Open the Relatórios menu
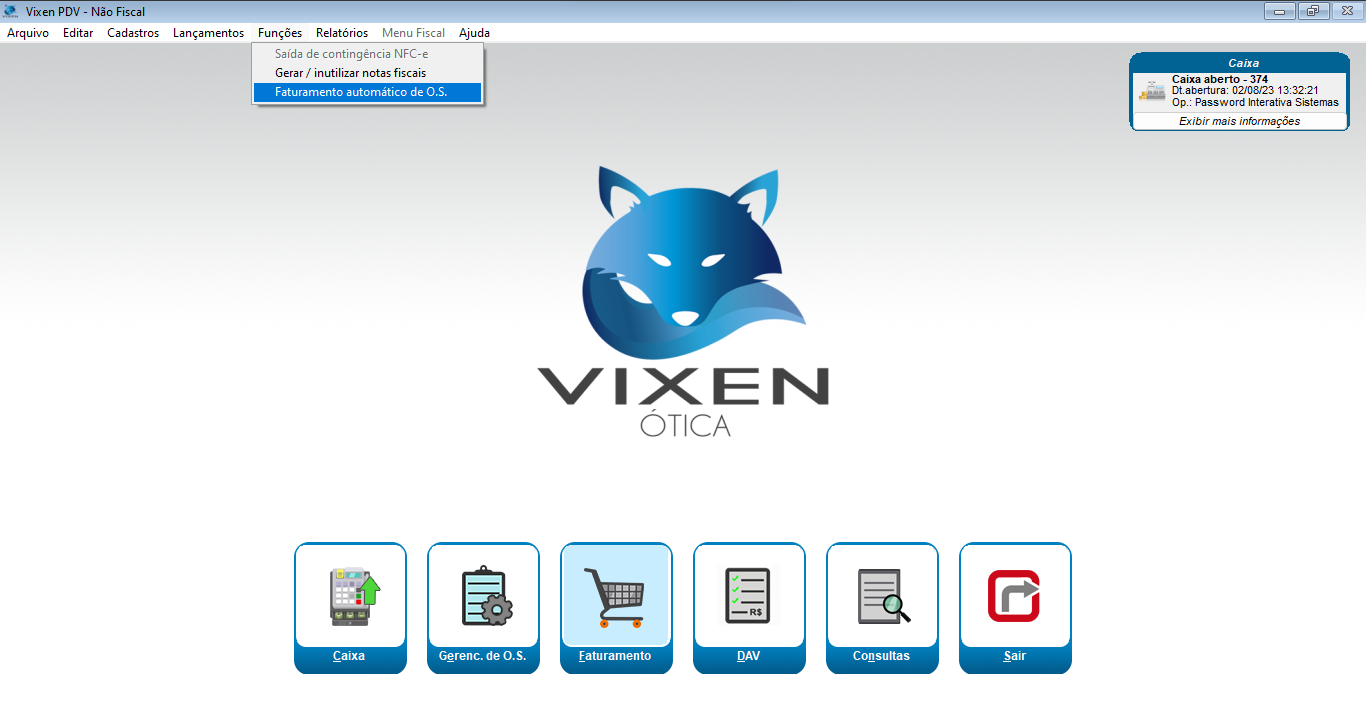1366x719 pixels. click(342, 33)
